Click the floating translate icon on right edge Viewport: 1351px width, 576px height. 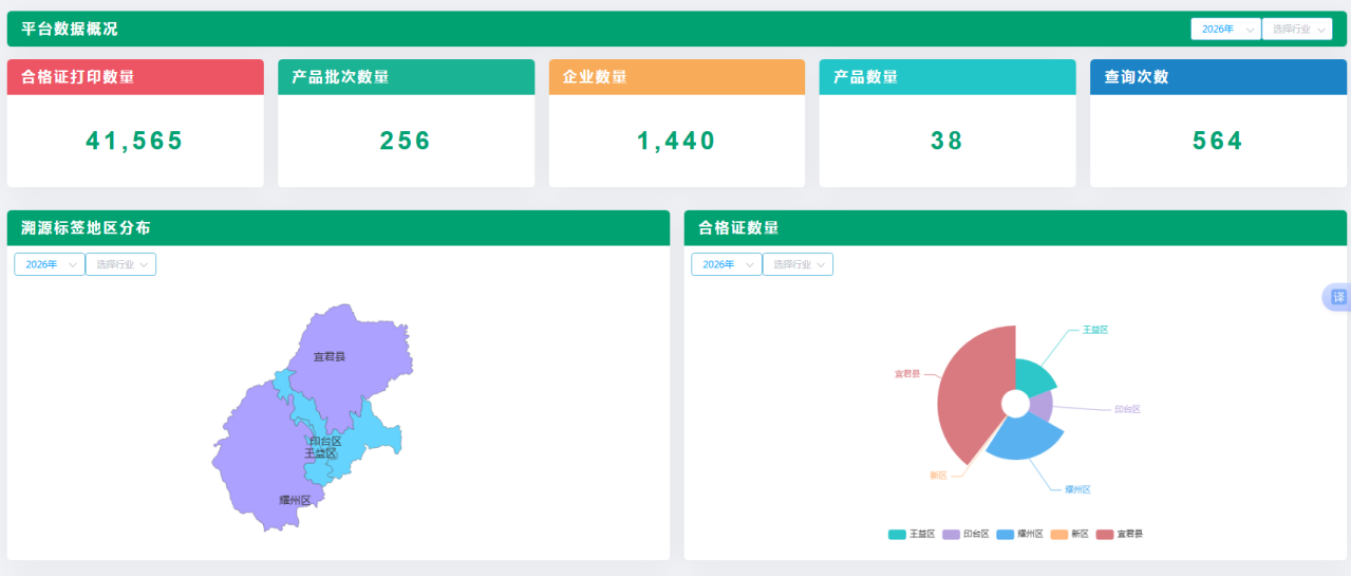coord(1338,297)
